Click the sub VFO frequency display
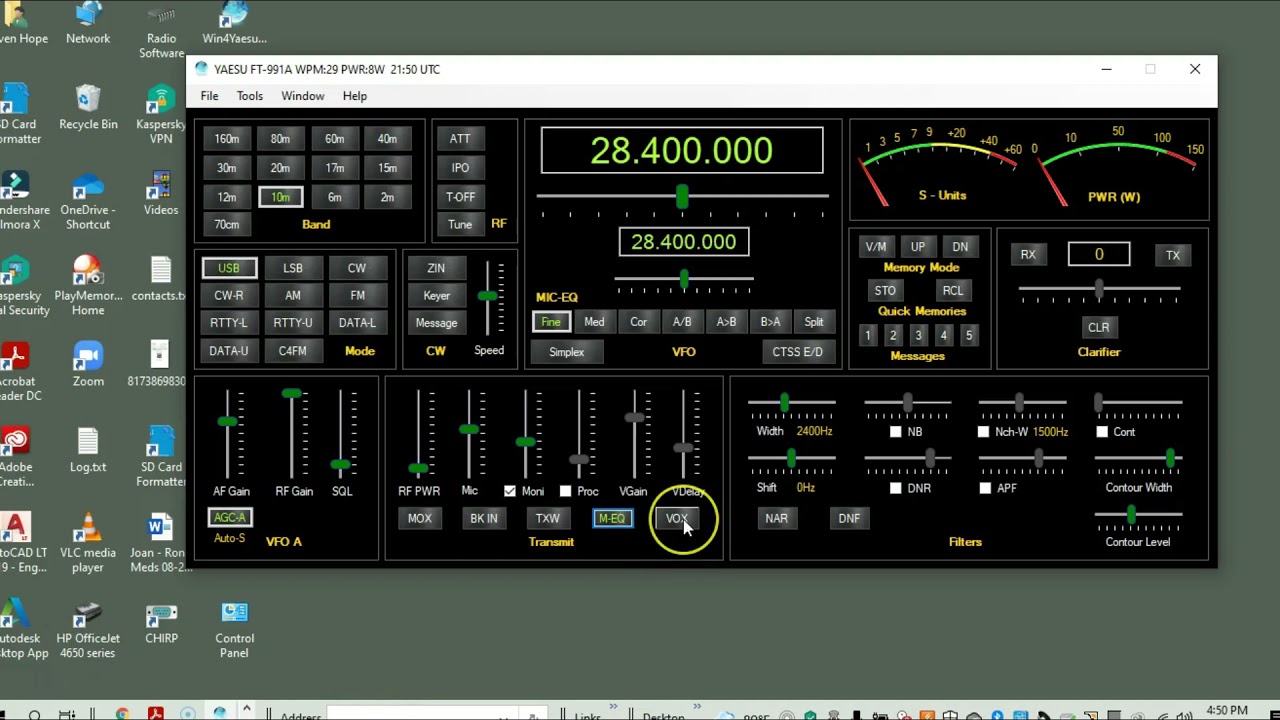Viewport: 1280px width, 720px height. coord(683,242)
